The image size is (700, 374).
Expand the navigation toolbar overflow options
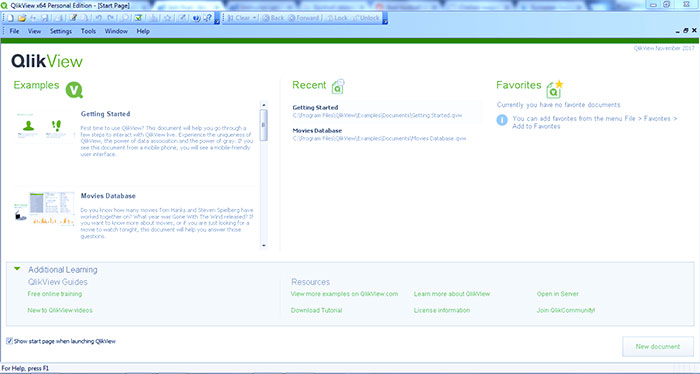click(385, 19)
